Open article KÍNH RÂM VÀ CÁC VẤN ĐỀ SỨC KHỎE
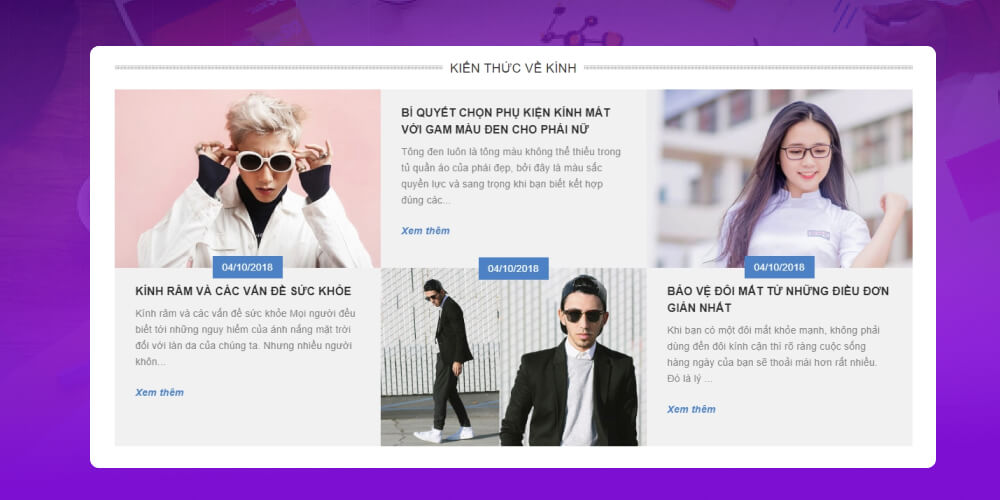 coord(243,291)
